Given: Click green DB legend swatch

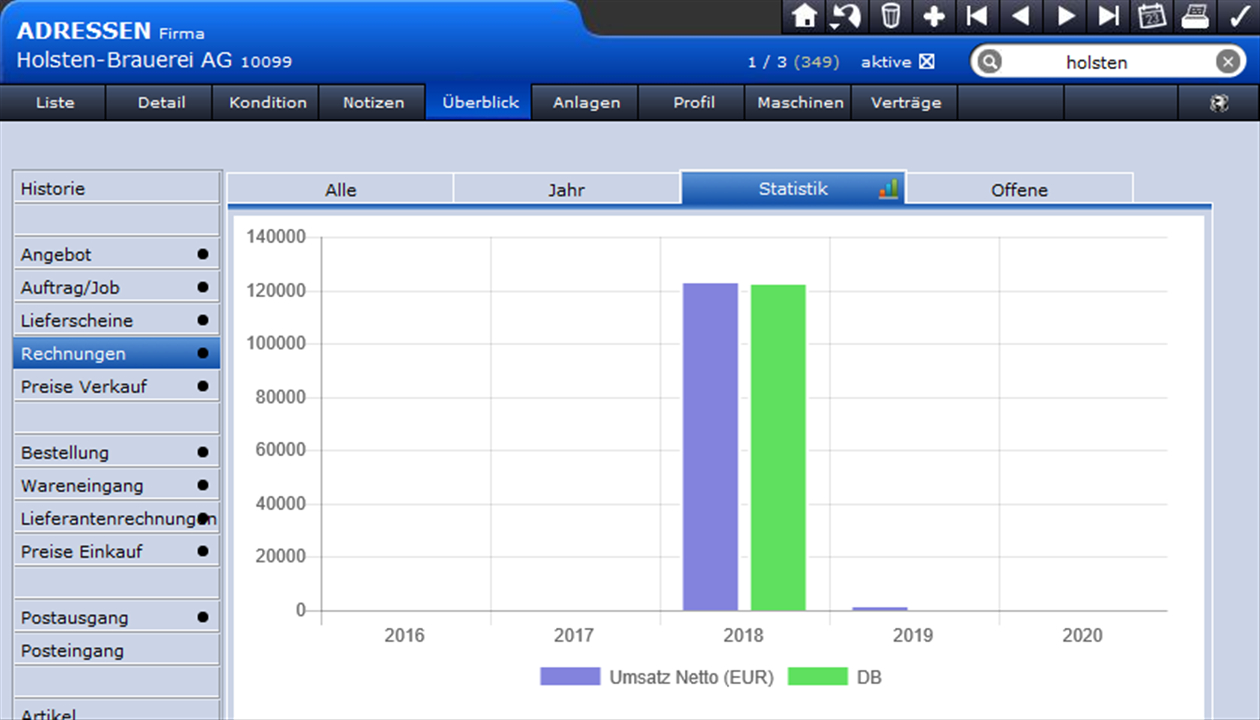Looking at the screenshot, I should 818,676.
